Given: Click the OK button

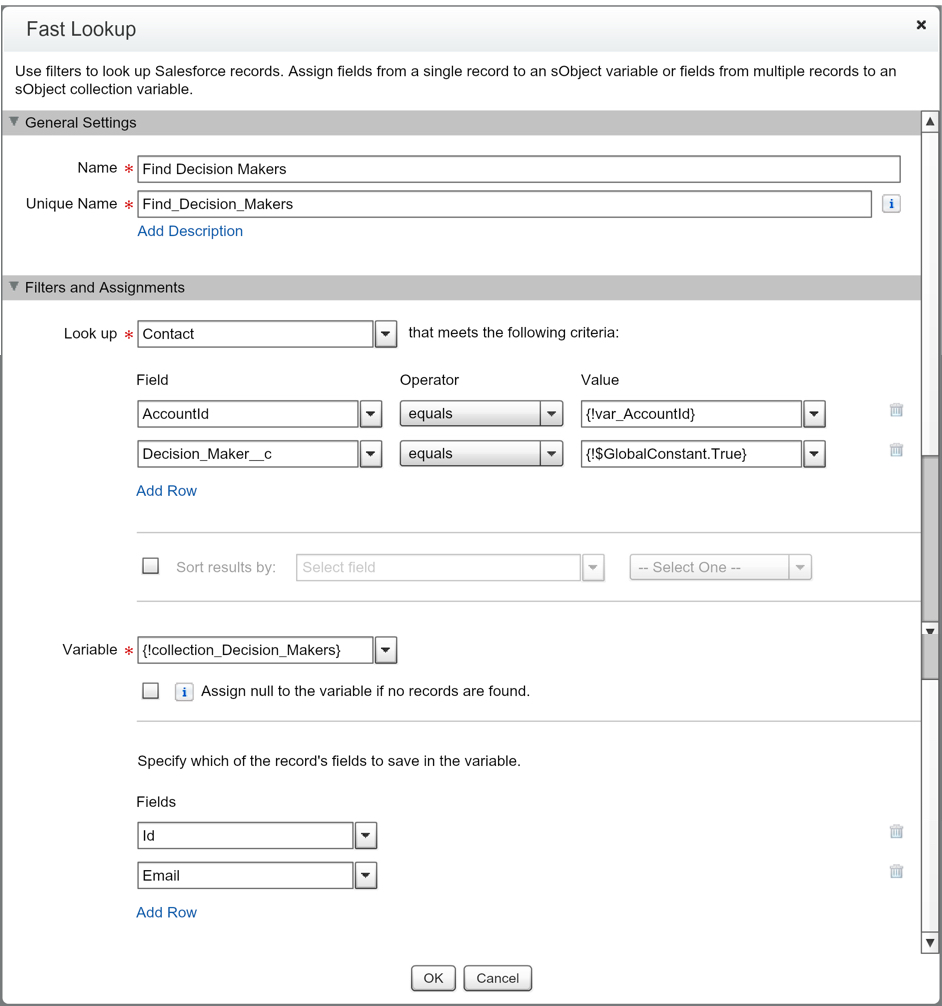Looking at the screenshot, I should click(433, 978).
